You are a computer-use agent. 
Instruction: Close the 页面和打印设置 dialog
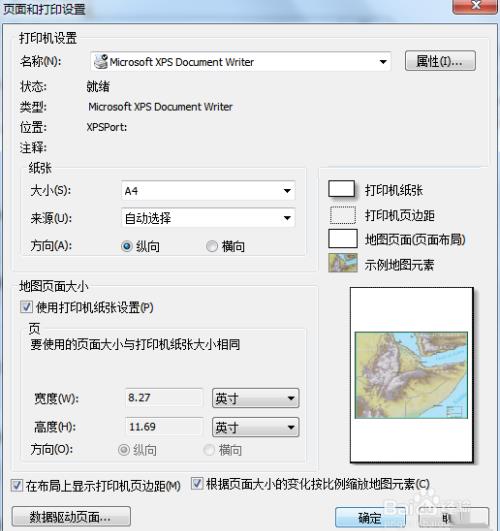coord(475,6)
